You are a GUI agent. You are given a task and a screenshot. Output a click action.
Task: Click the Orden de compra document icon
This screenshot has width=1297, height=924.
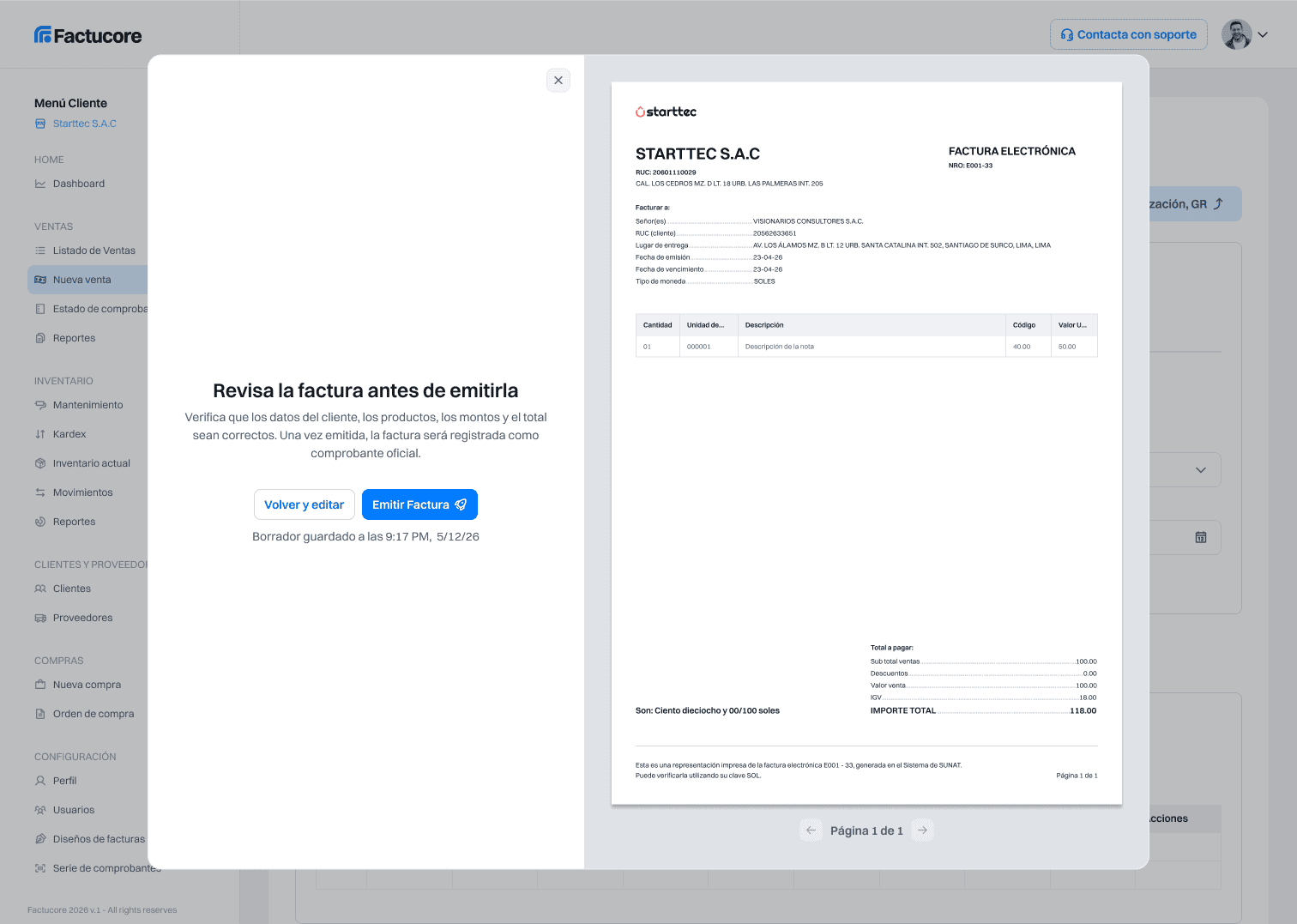pyautogui.click(x=40, y=714)
